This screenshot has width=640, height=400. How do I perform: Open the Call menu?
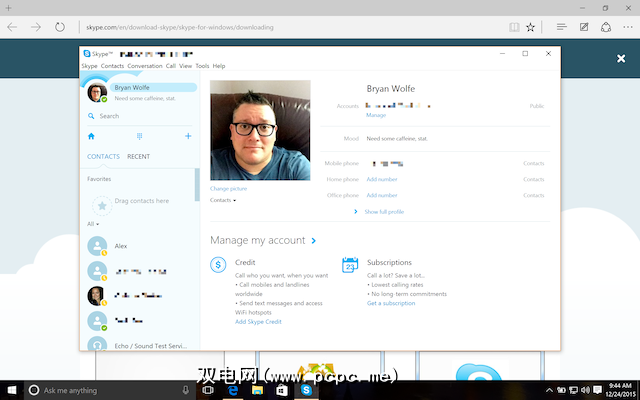171,66
